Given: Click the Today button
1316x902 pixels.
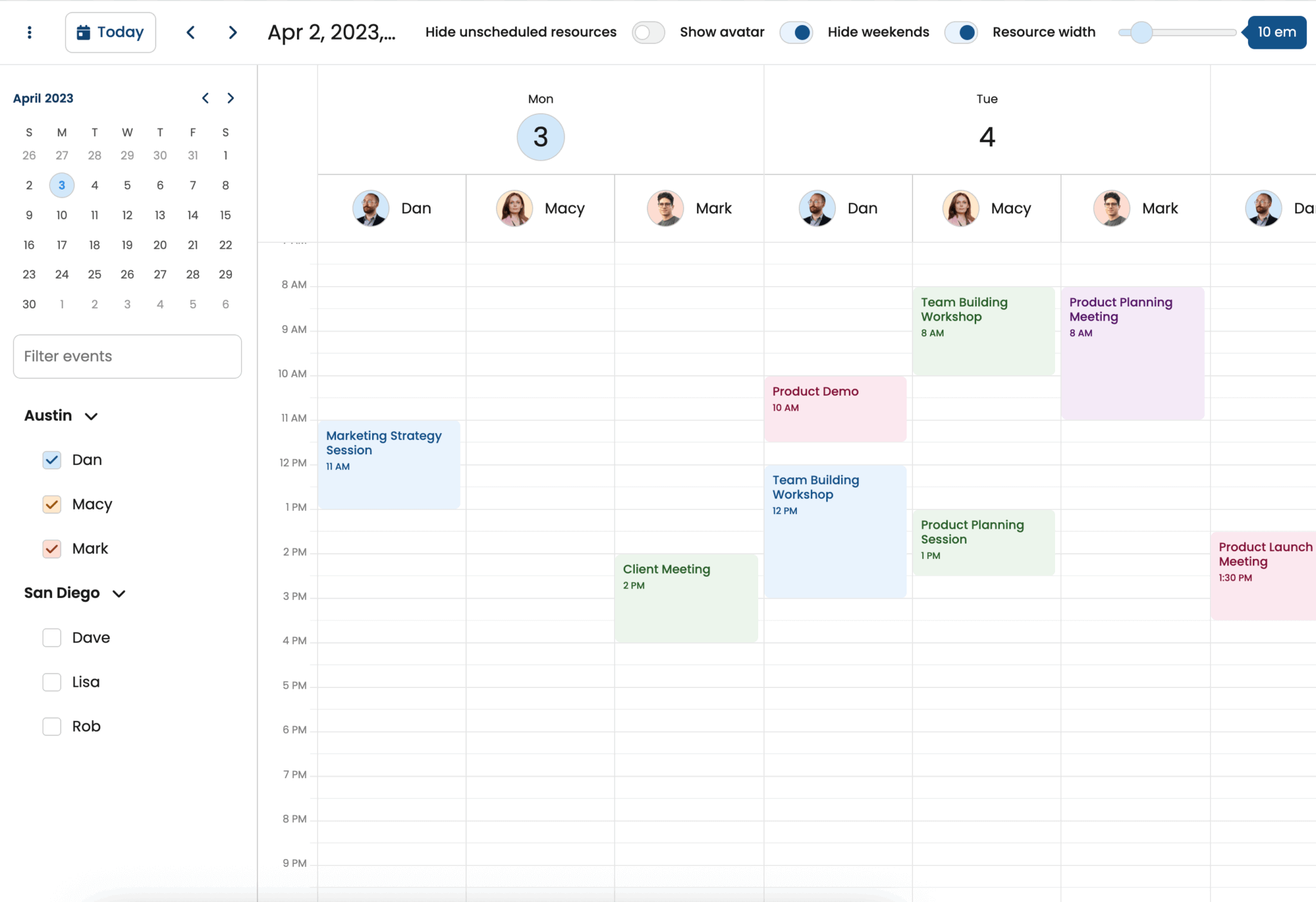Looking at the screenshot, I should coord(111,32).
